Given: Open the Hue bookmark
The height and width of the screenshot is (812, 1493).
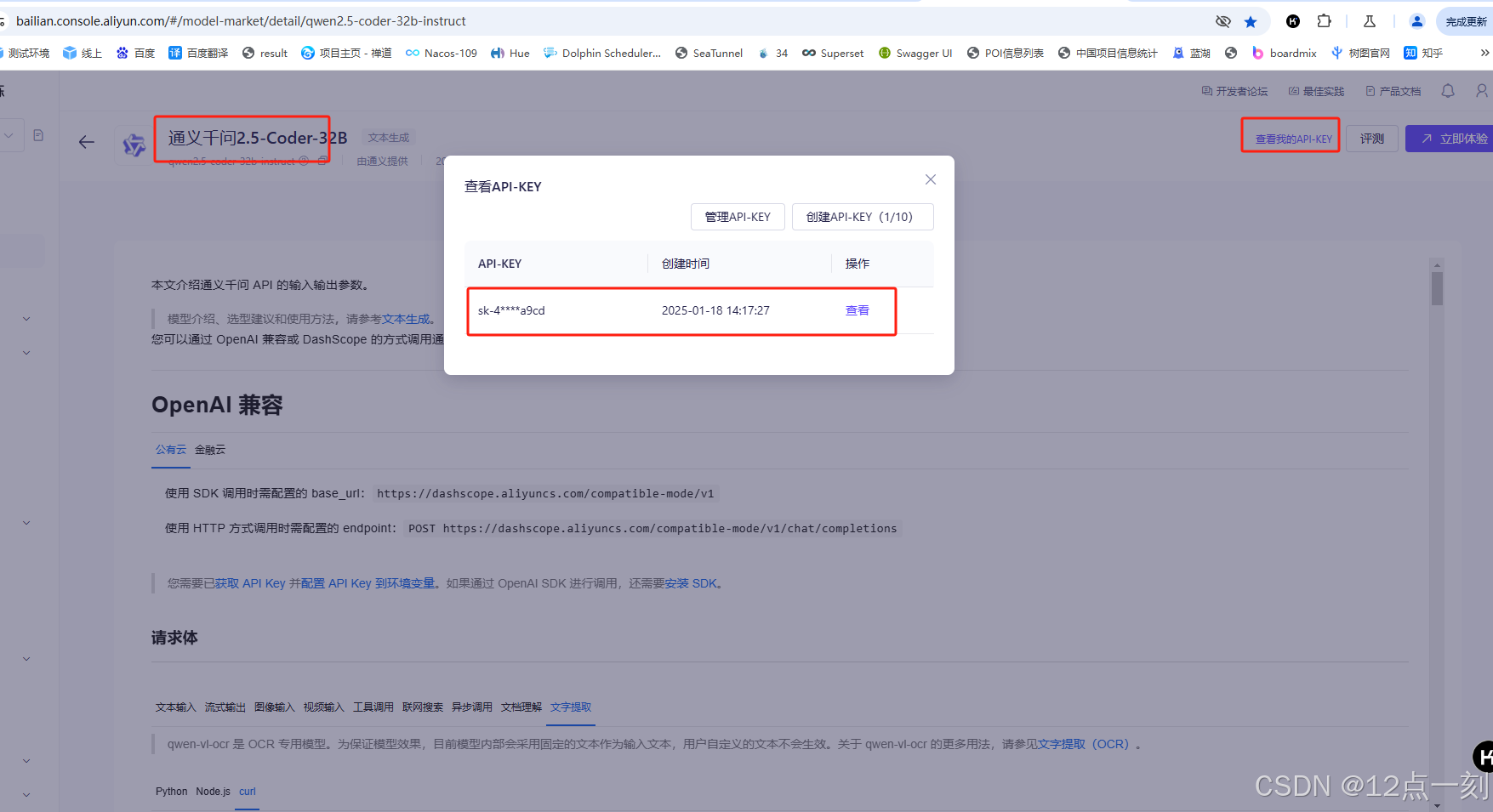Looking at the screenshot, I should [510, 53].
